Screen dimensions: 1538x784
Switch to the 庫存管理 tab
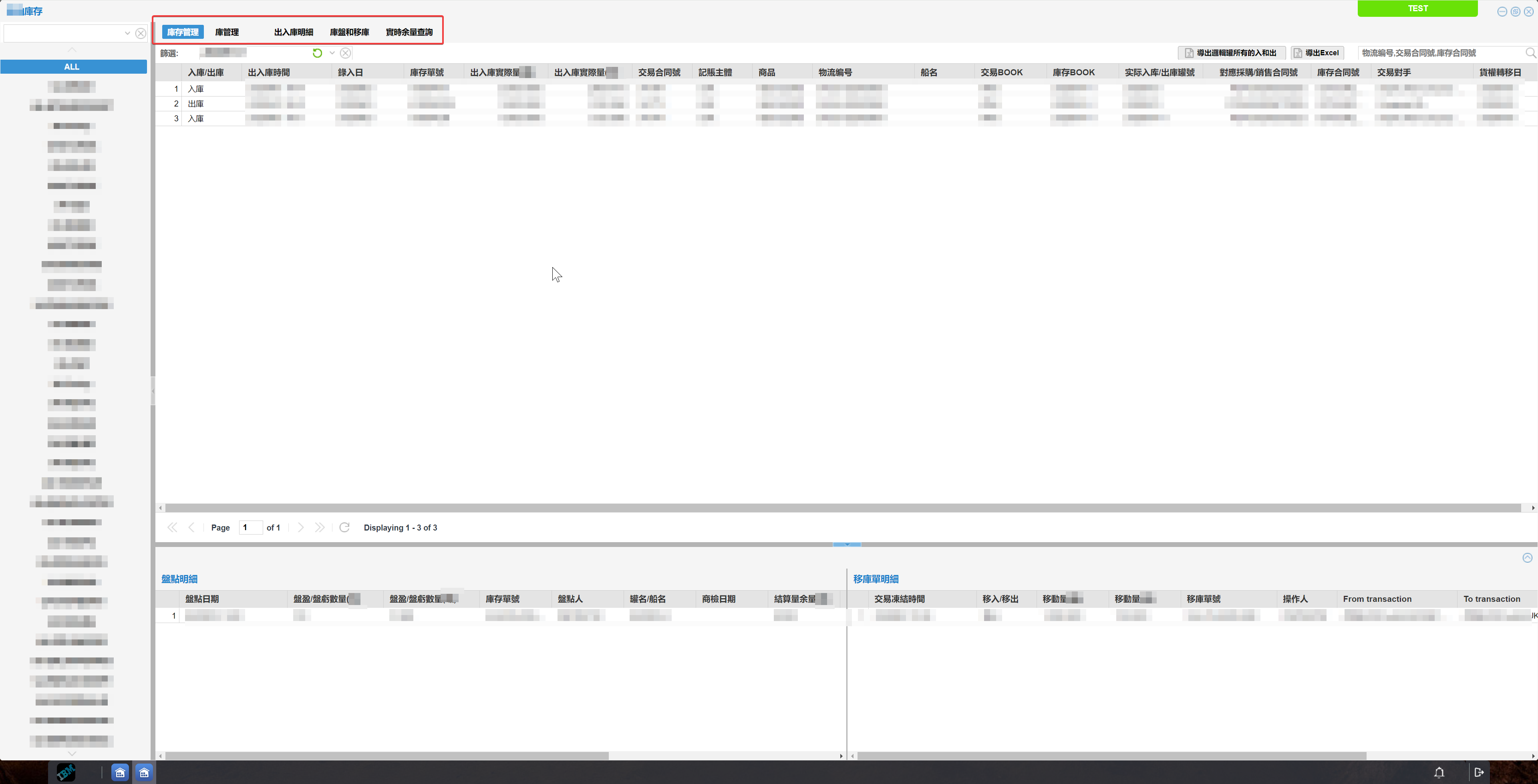tap(183, 32)
